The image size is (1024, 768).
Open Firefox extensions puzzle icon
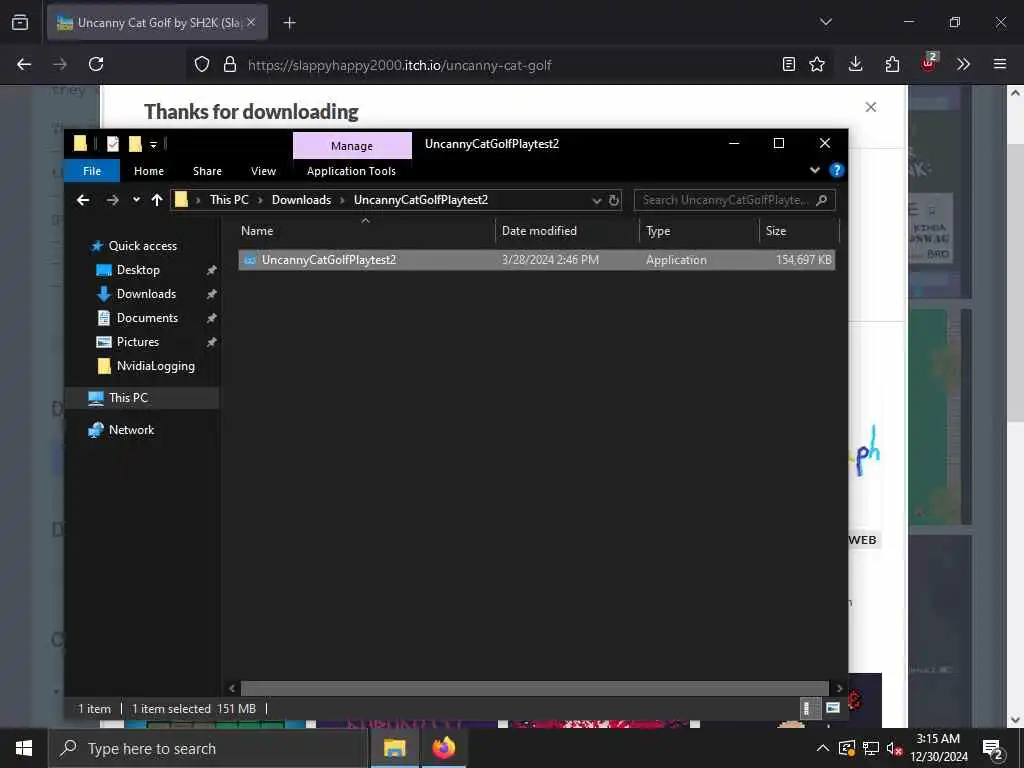pos(892,64)
